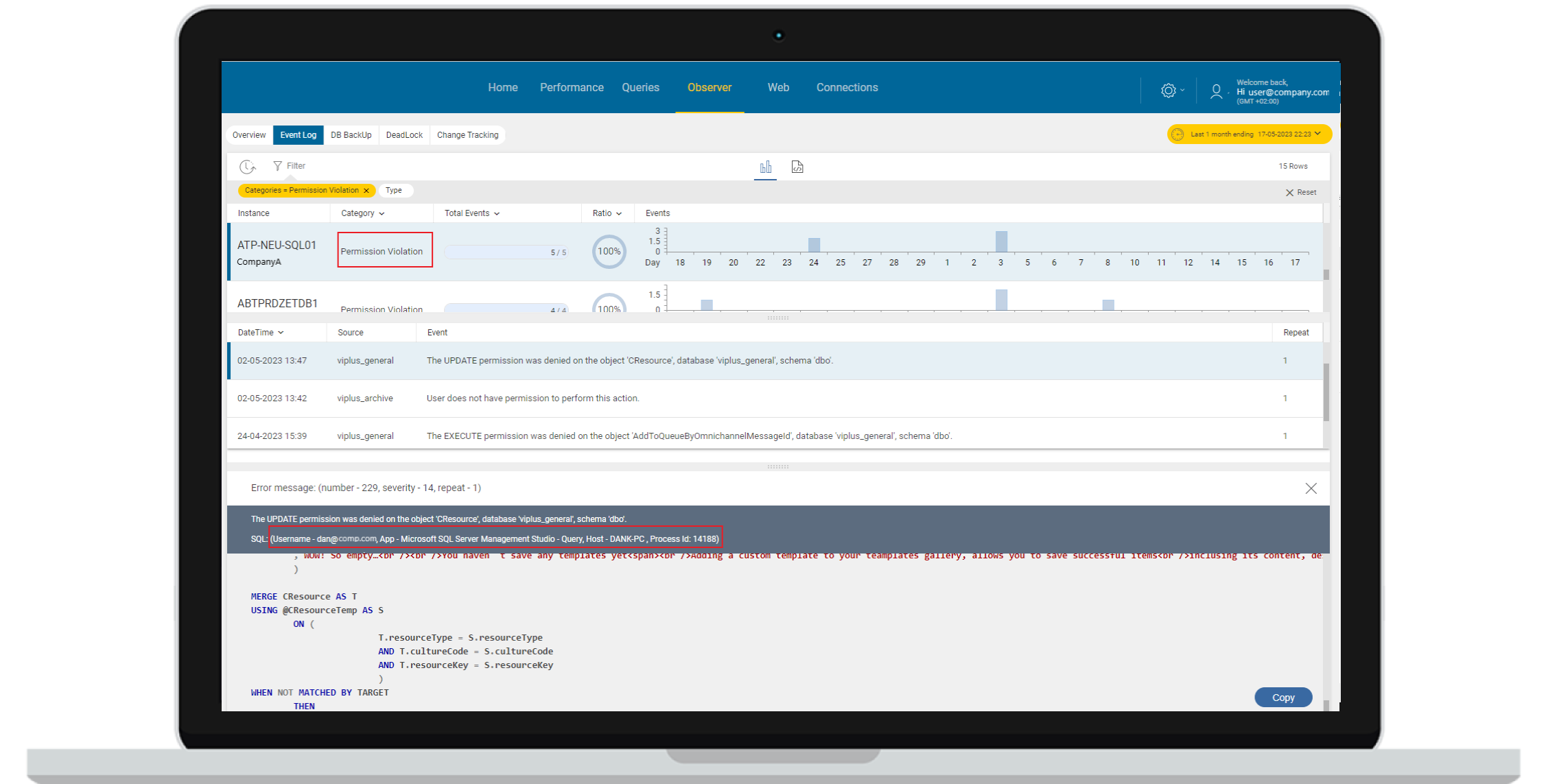The image size is (1546, 784).
Task: Sort by the DateTime column
Action: 261,333
